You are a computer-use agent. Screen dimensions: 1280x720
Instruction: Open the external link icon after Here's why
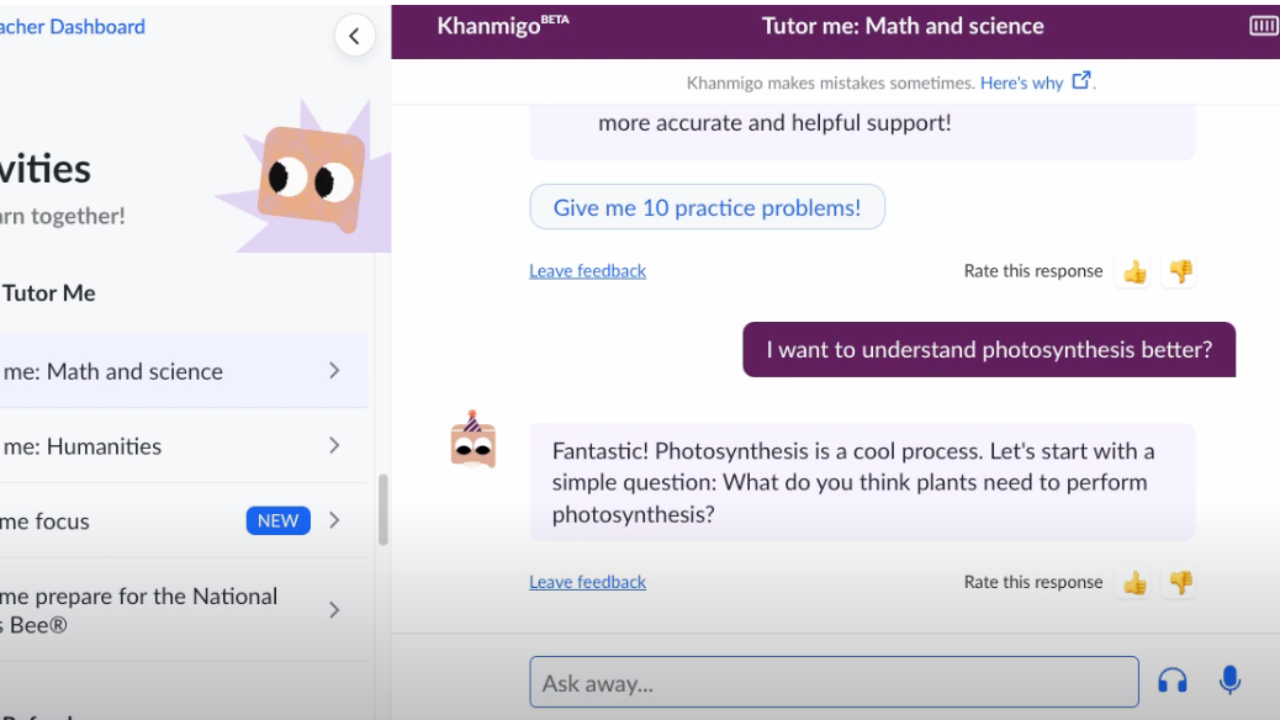tap(1081, 82)
